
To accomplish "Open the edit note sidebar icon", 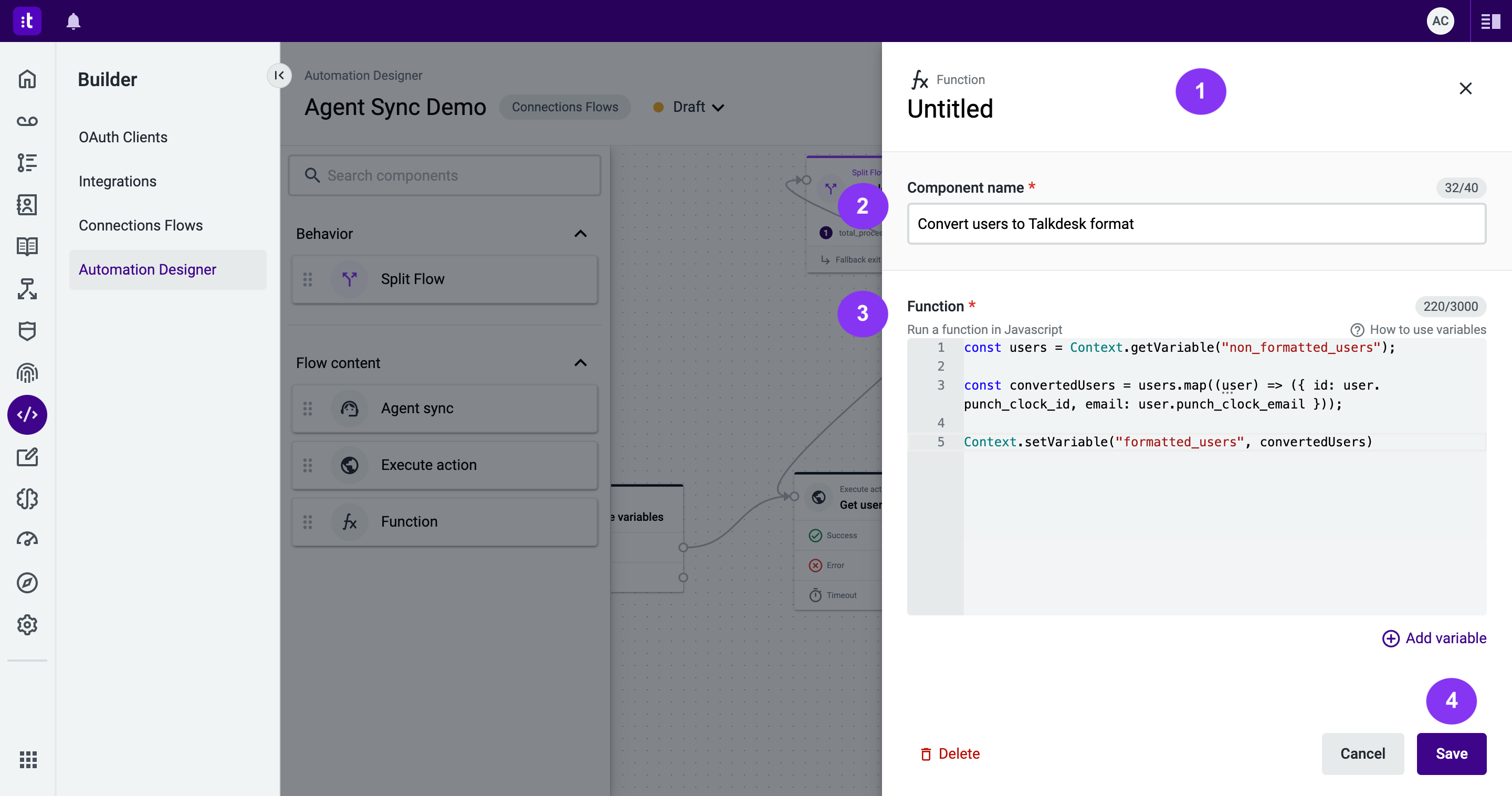I will point(27,457).
